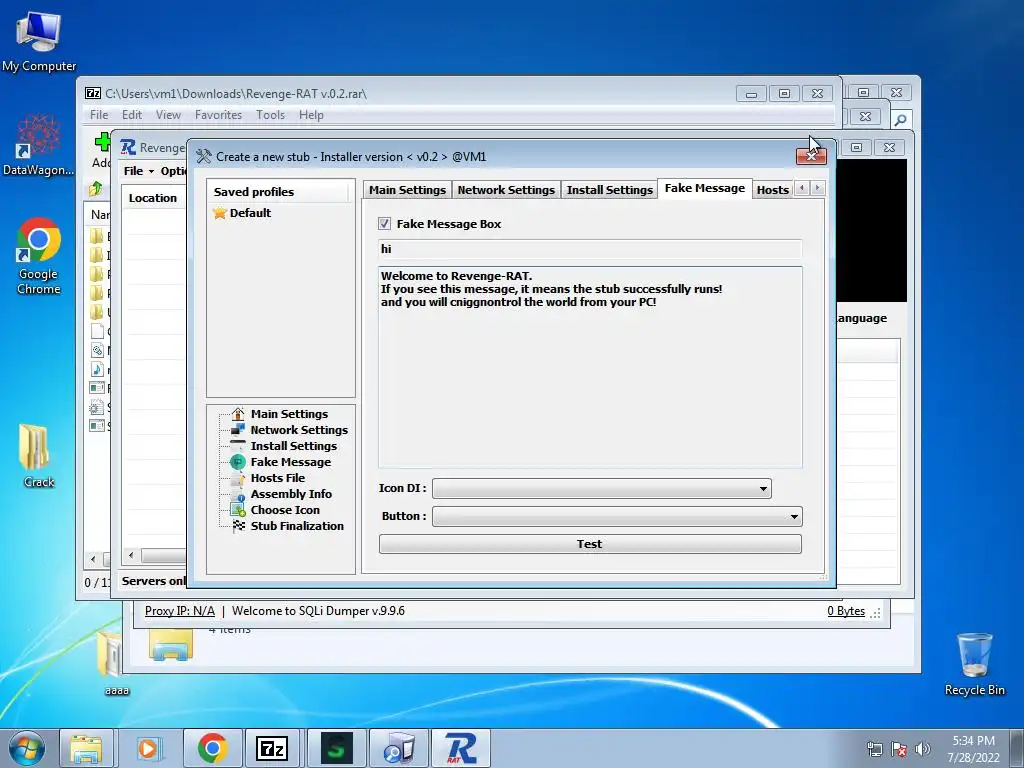Select the aaaa folder on desktop
This screenshot has height=768, width=1024.
(x=116, y=662)
